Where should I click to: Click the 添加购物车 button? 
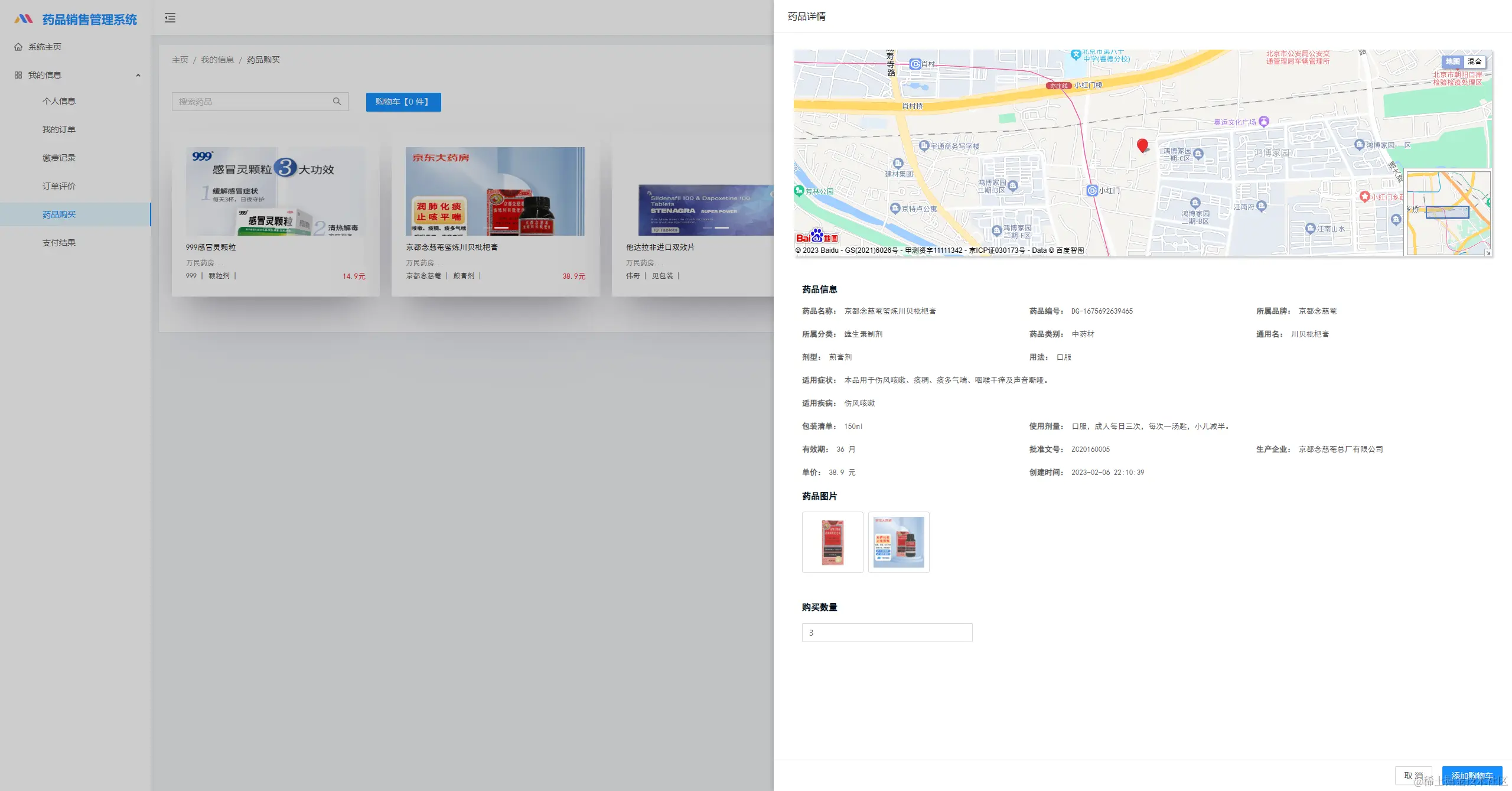(1472, 776)
